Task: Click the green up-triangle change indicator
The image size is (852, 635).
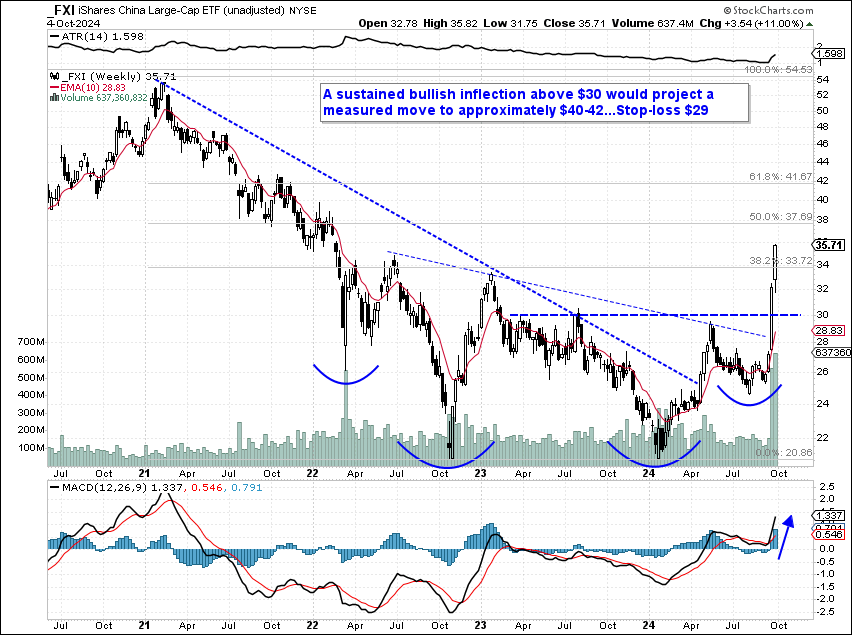Action: click(x=810, y=24)
